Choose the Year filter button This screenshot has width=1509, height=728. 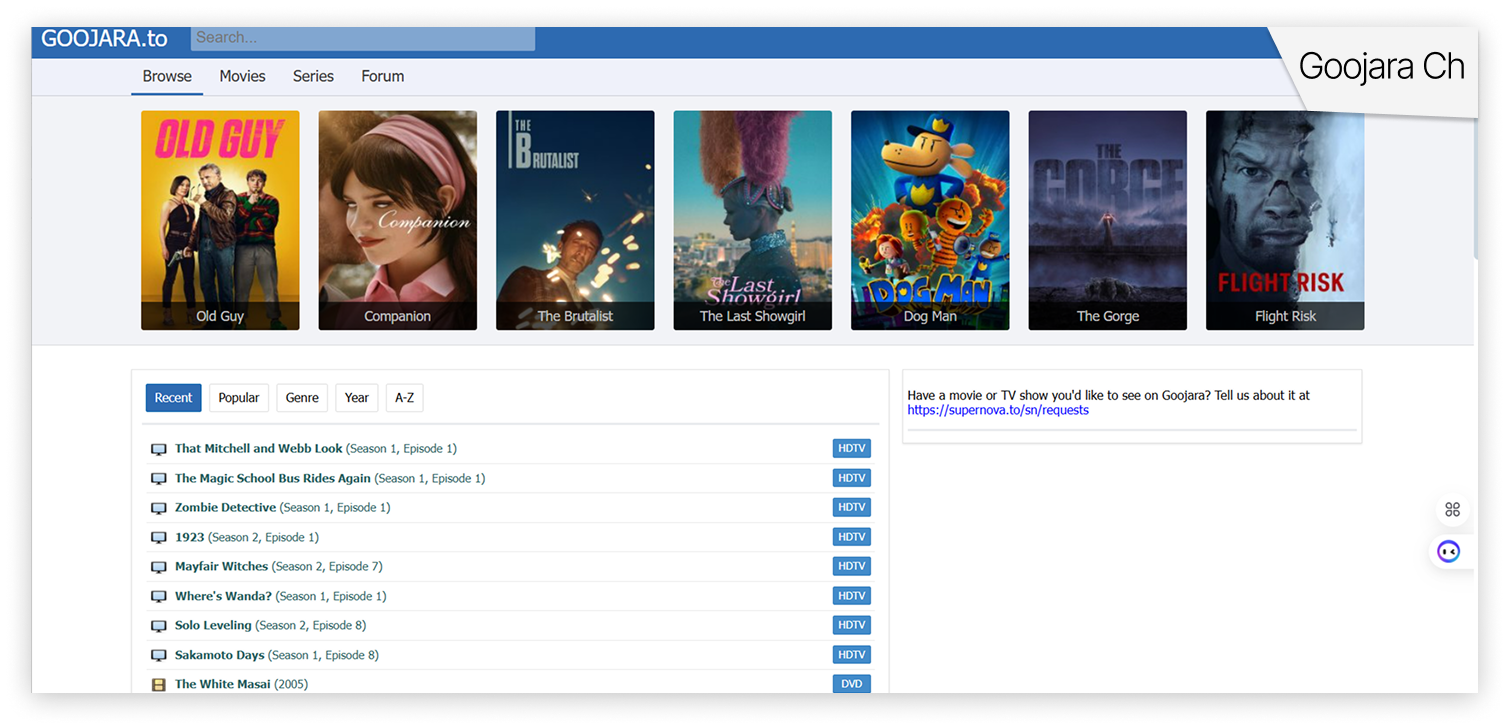pyautogui.click(x=357, y=398)
